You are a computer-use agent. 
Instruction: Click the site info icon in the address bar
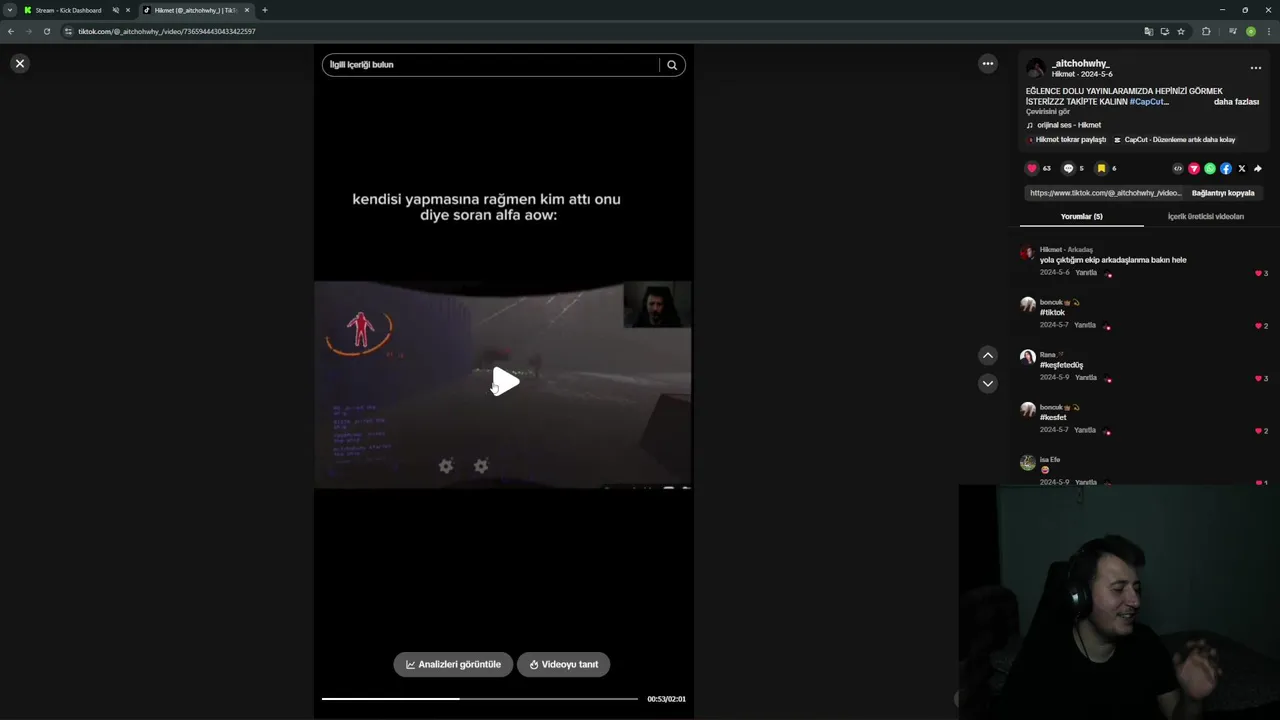(68, 31)
